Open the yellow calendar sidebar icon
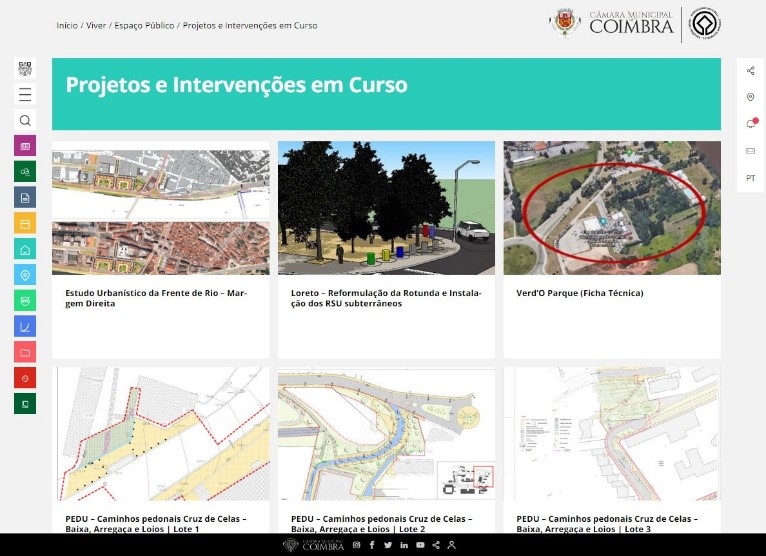766x556 pixels. pyautogui.click(x=25, y=223)
